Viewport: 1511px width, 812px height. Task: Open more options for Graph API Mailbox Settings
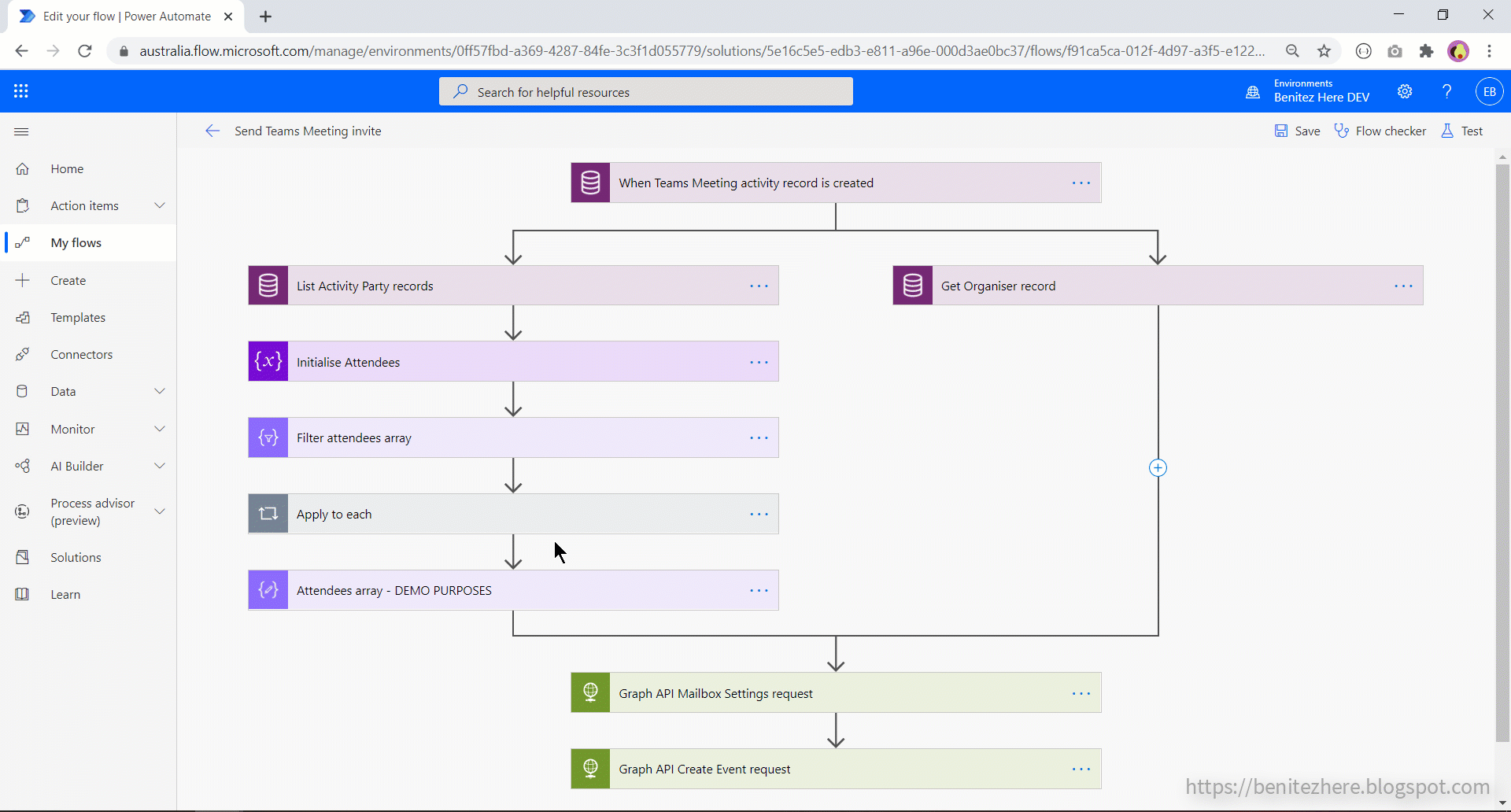[x=1081, y=693]
